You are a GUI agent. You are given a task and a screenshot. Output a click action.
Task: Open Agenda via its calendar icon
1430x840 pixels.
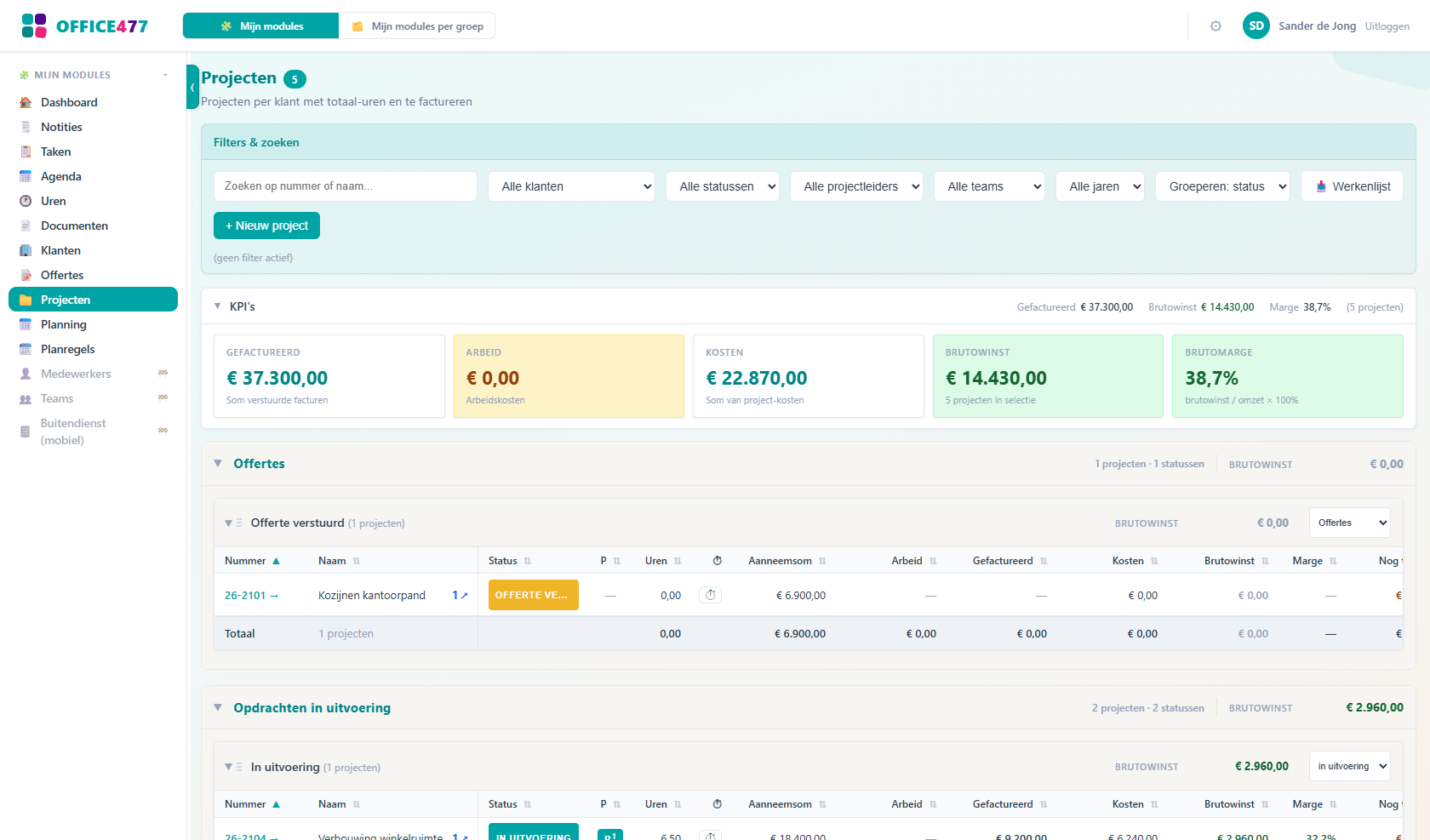[26, 176]
